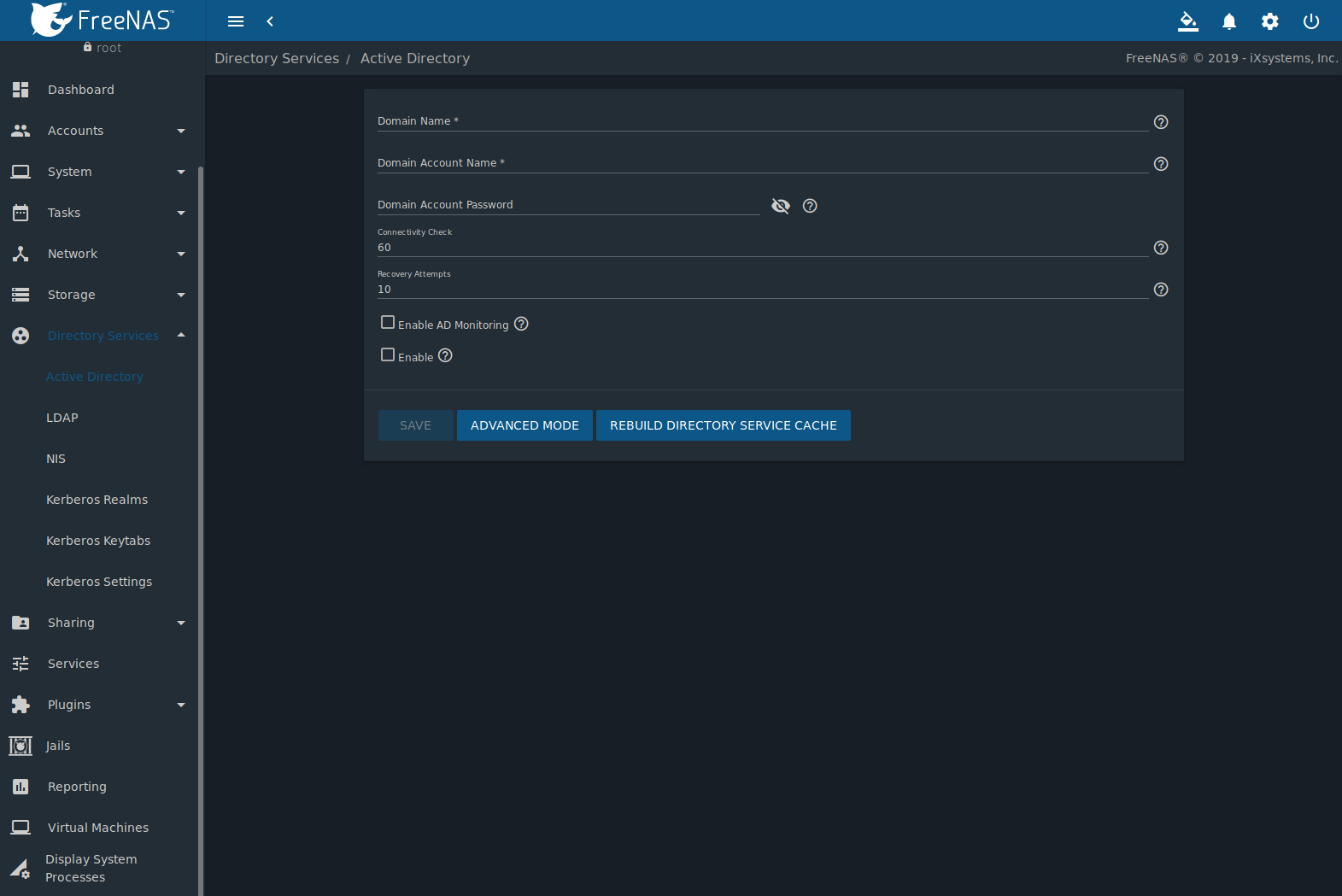
Task: Show help for Domain Name field
Action: tap(1161, 122)
